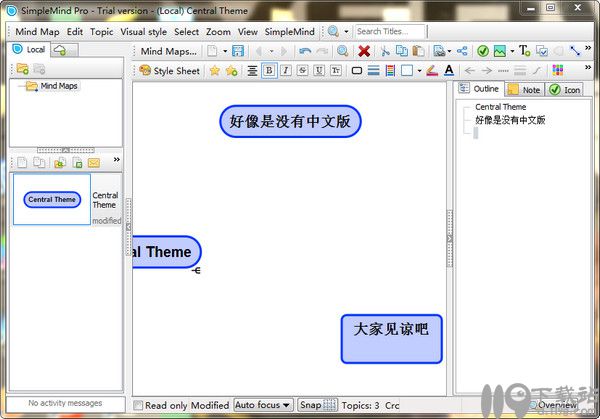Pick the fill color white square swatch
The image size is (600, 419).
(407, 70)
